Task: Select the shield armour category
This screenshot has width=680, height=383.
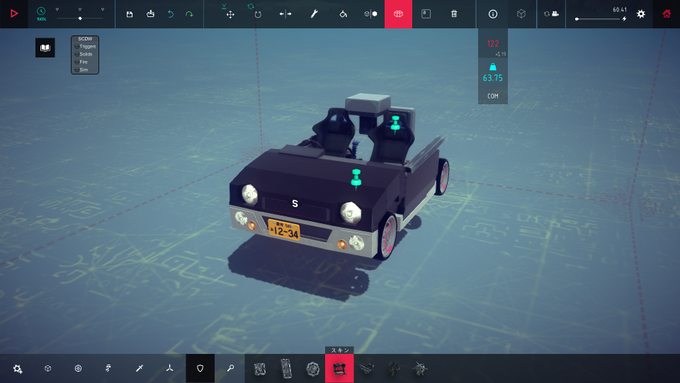Action: 200,368
